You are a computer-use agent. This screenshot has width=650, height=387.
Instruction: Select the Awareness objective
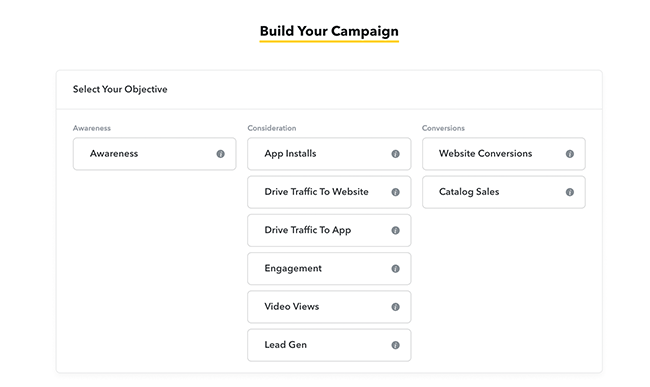coord(155,154)
